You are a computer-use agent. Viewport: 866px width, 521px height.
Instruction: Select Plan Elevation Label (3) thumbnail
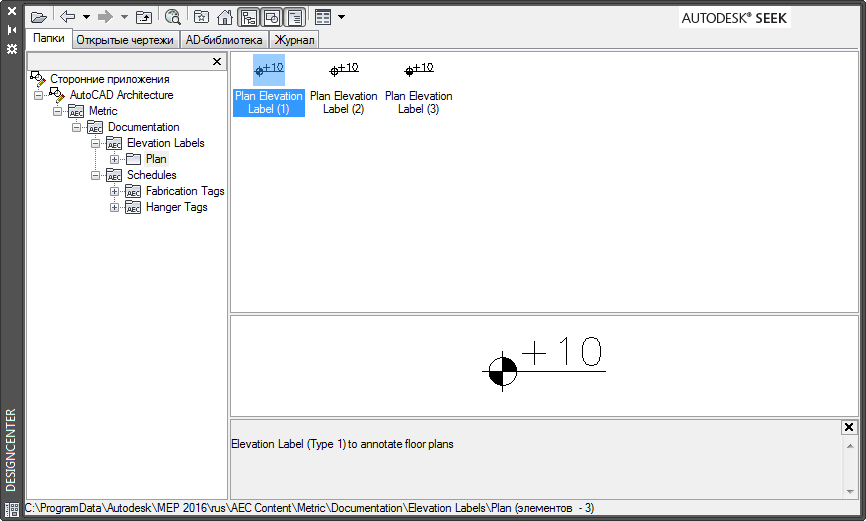[419, 70]
